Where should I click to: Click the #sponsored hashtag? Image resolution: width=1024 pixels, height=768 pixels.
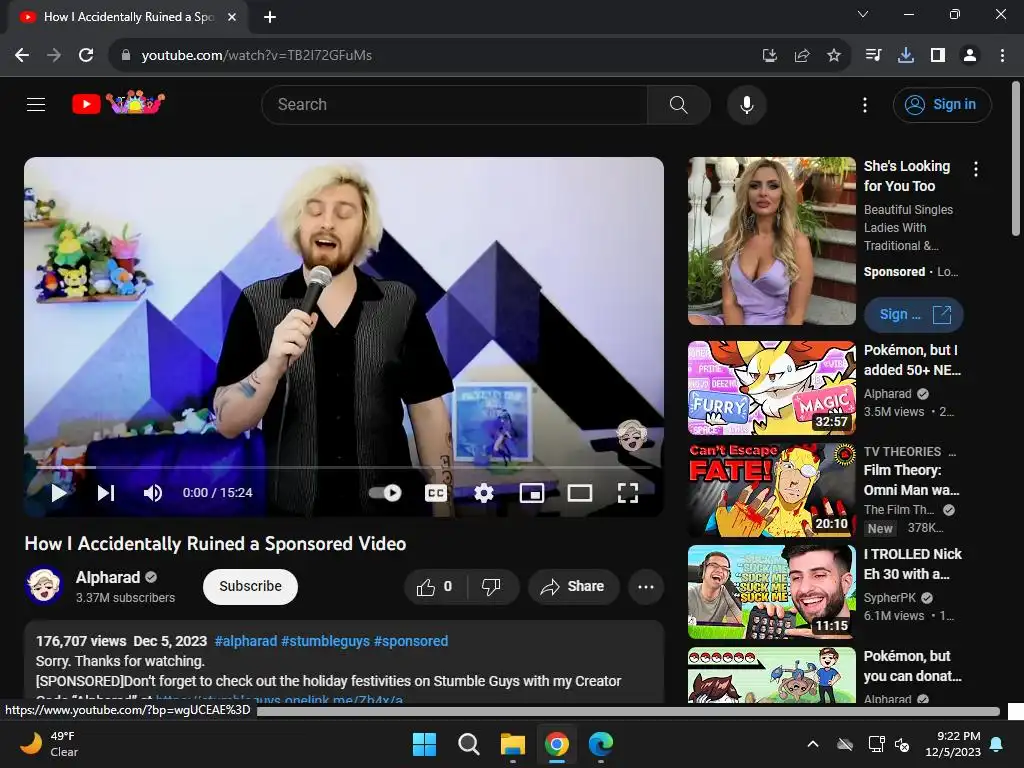(x=411, y=641)
